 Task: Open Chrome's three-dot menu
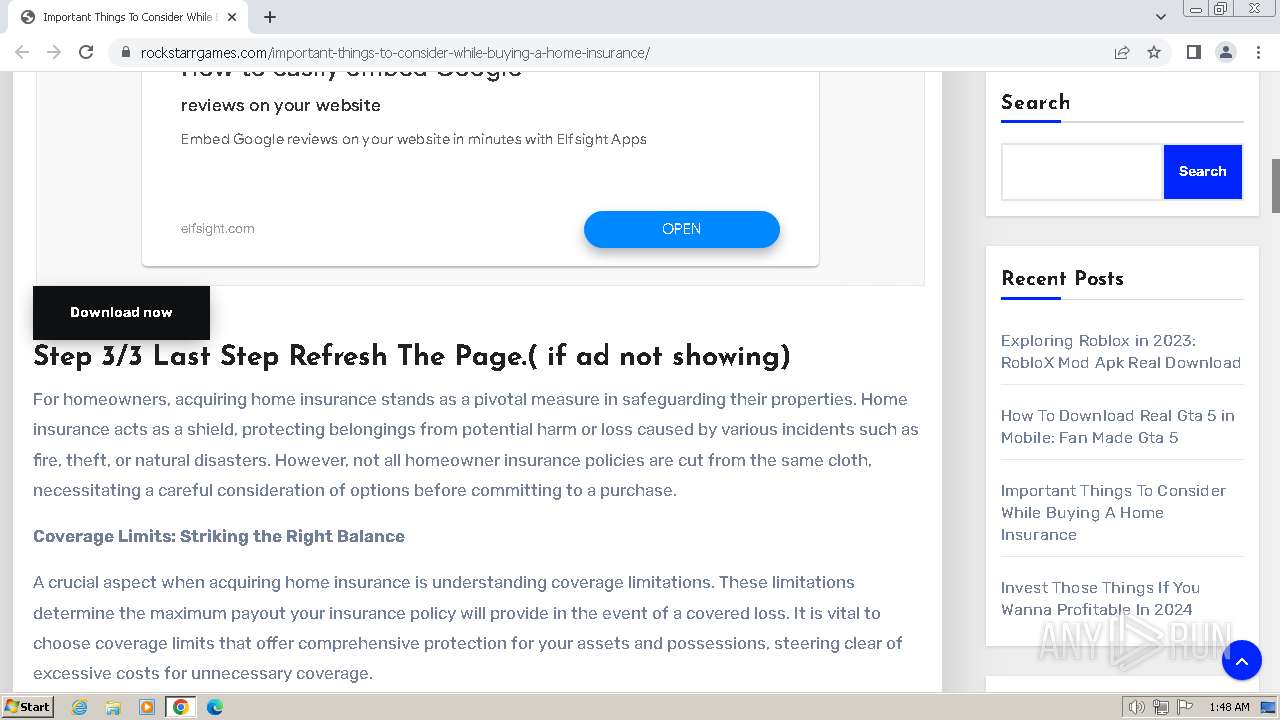(x=1258, y=52)
